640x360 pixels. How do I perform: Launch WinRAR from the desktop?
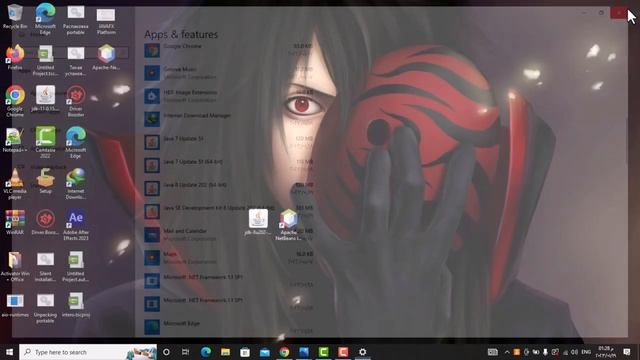[15, 222]
